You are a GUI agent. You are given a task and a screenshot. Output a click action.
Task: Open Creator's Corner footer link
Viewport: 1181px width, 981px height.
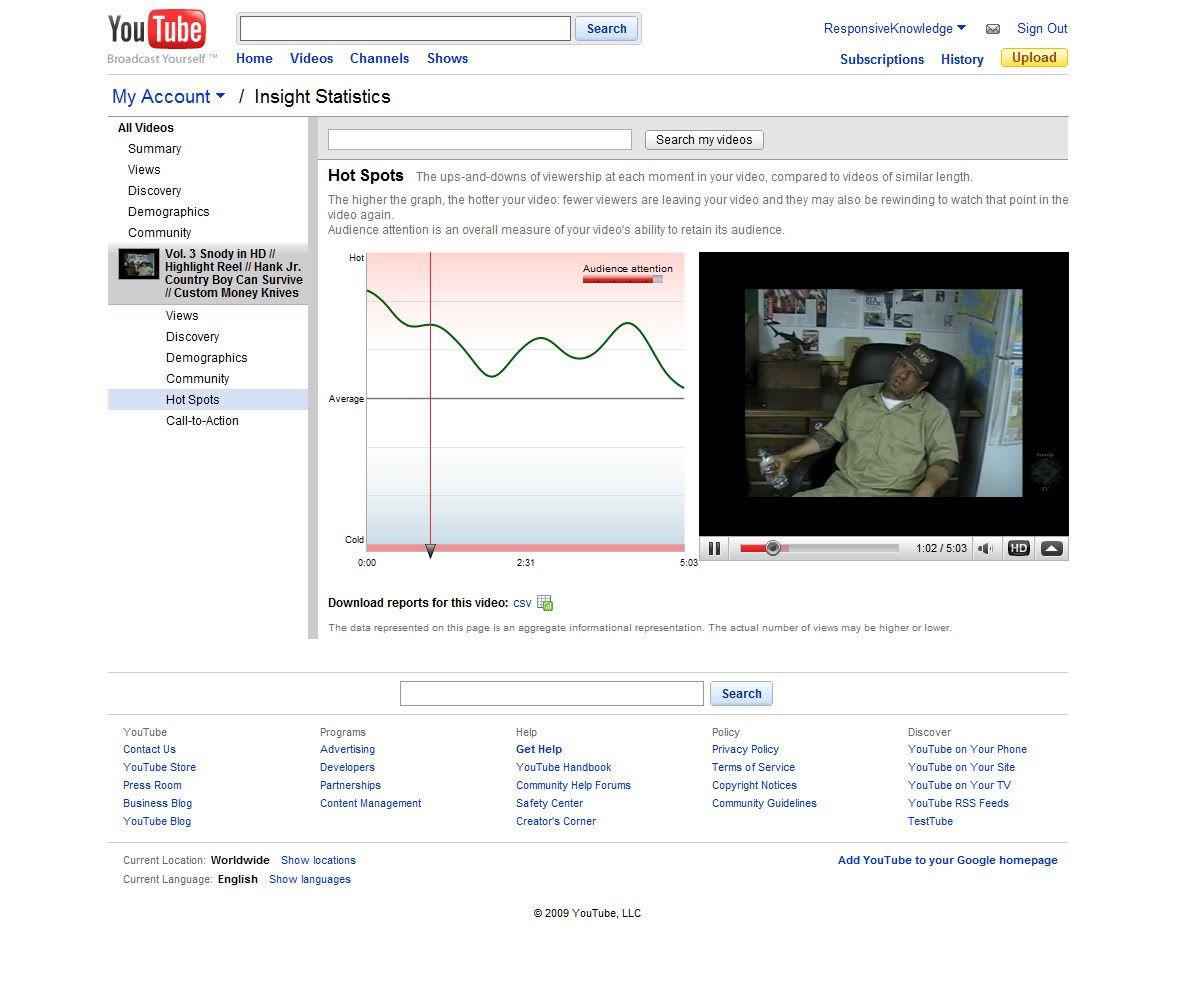coord(556,822)
